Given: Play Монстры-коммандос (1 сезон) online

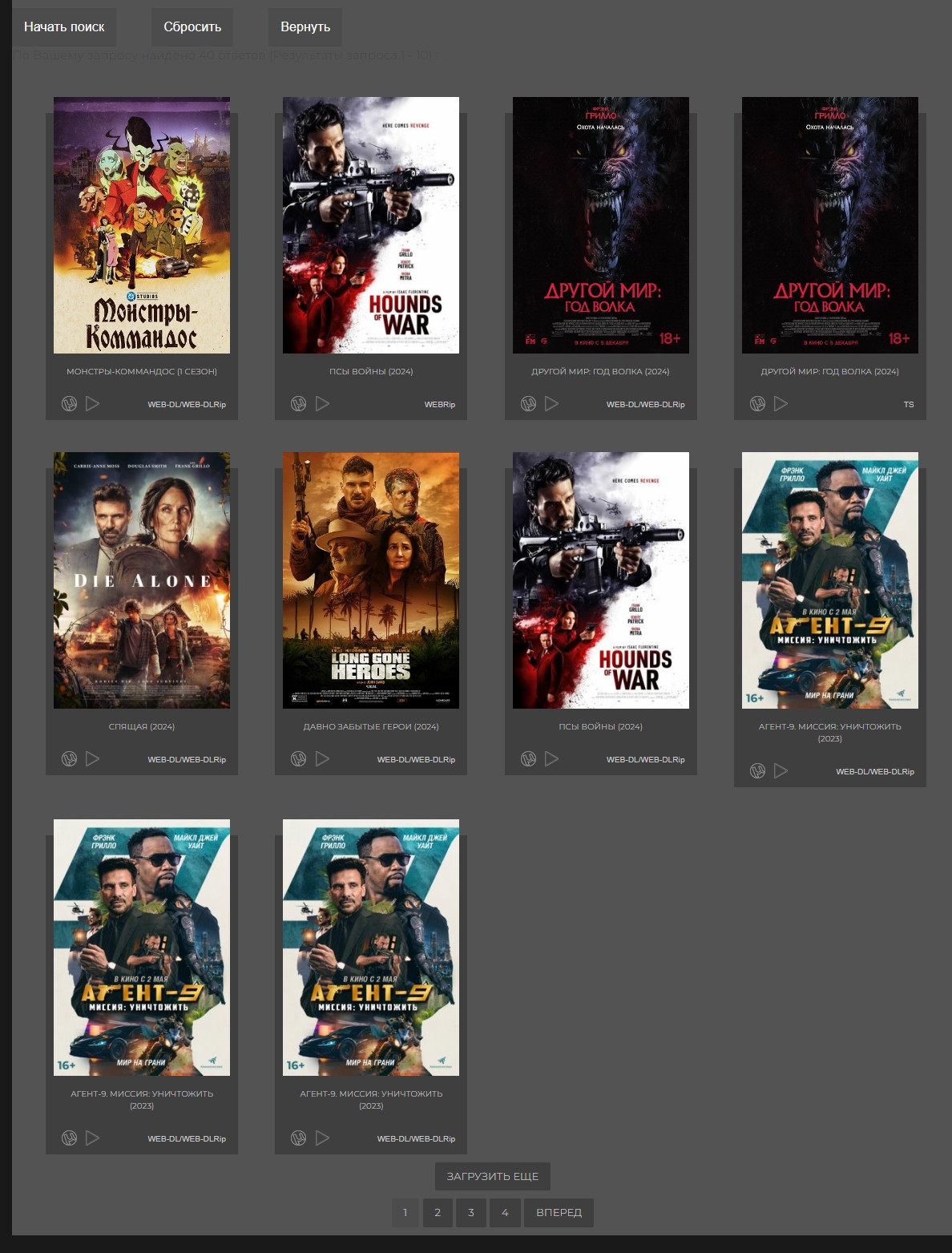Looking at the screenshot, I should pos(93,404).
